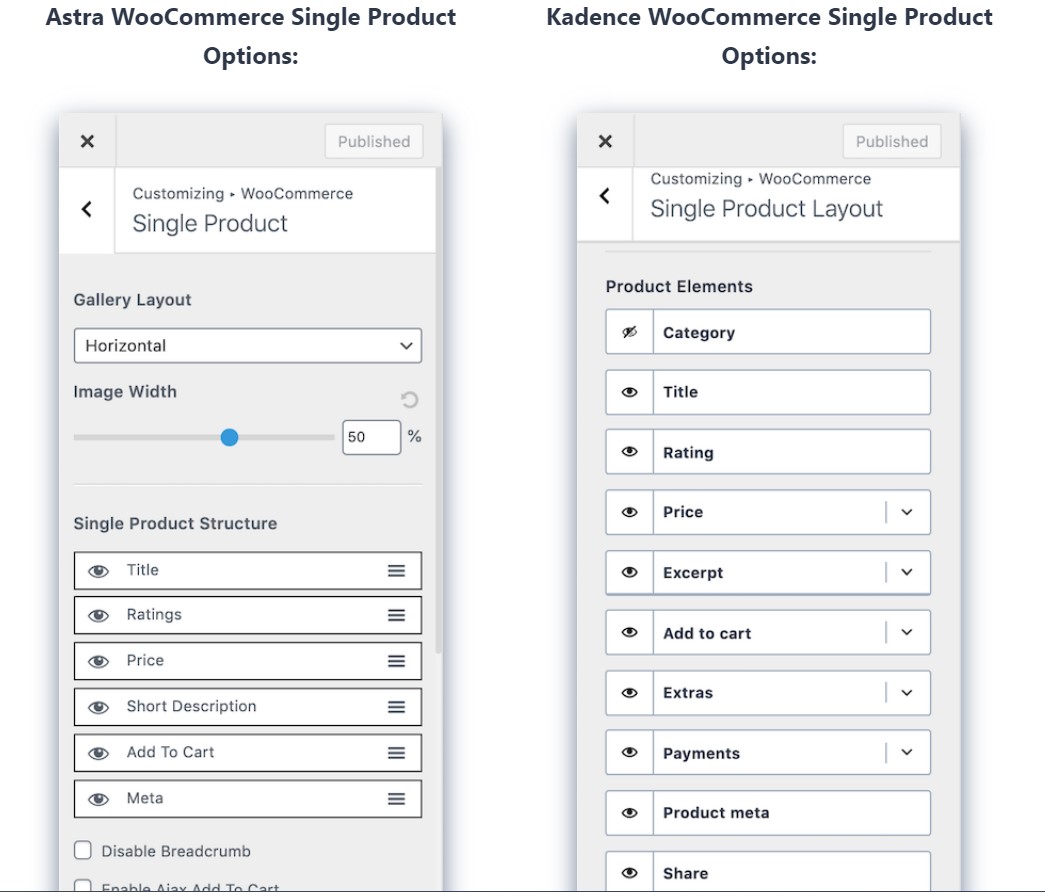Toggle visibility of Astra Ratings element
1045x892 pixels.
99,615
